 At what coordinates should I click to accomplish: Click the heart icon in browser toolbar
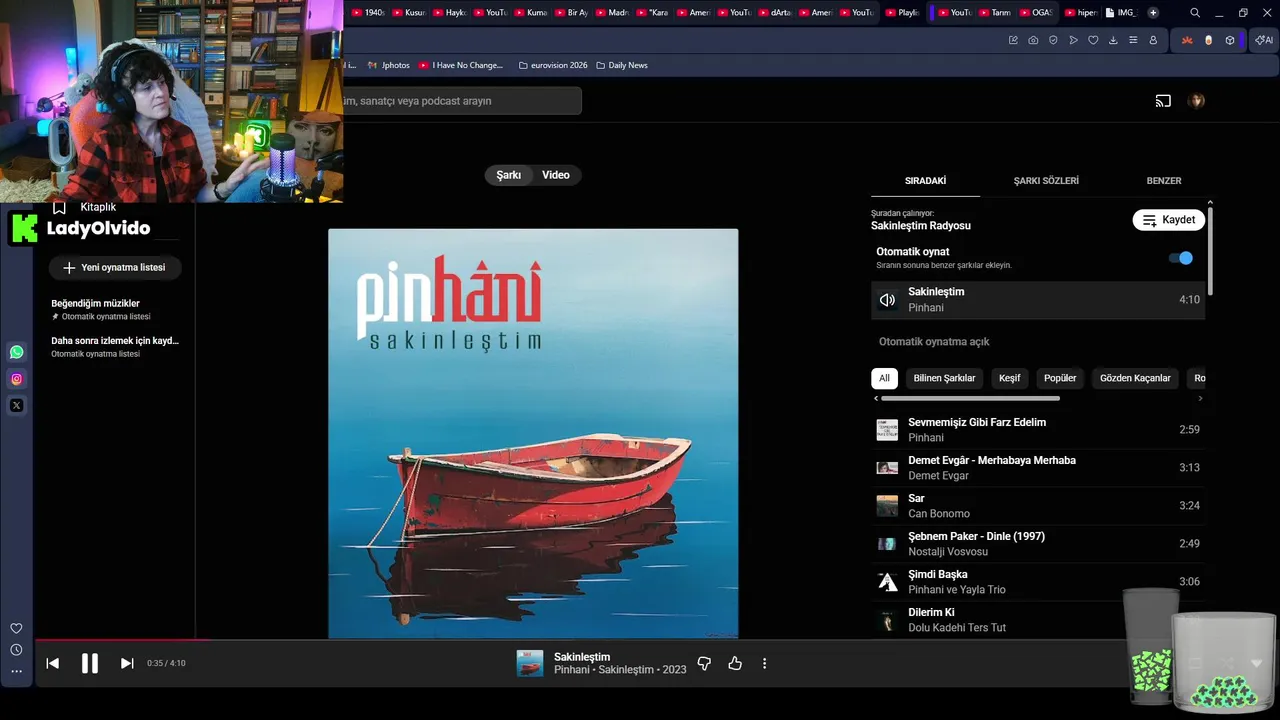(x=1093, y=40)
